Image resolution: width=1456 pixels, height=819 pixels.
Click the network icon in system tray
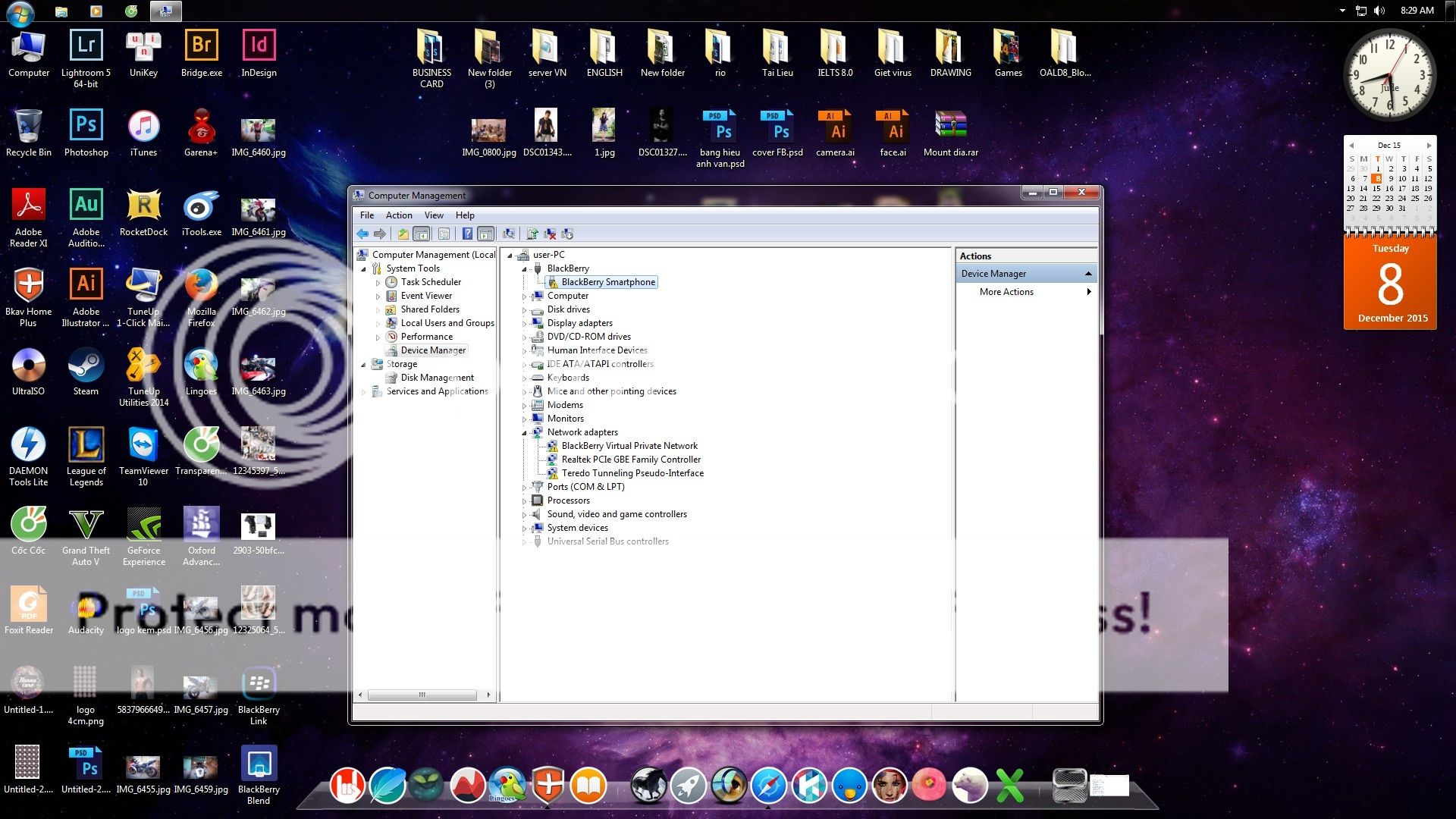pos(1361,11)
